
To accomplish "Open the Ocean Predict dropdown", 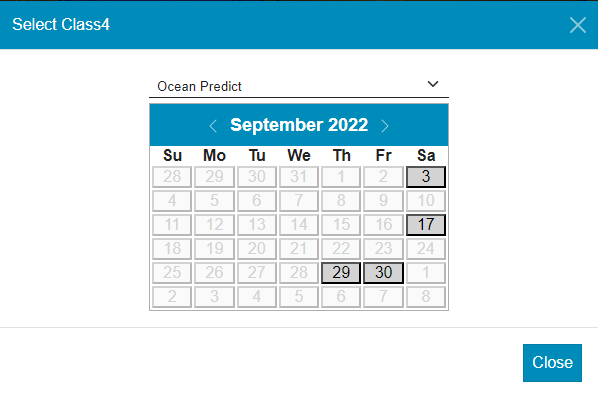I will click(x=299, y=86).
